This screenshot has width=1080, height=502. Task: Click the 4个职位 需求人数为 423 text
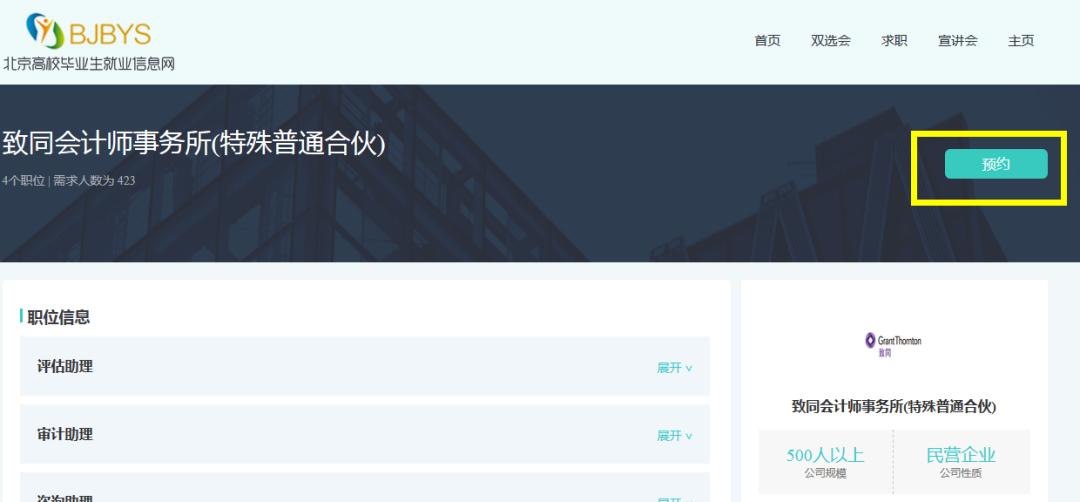click(69, 181)
